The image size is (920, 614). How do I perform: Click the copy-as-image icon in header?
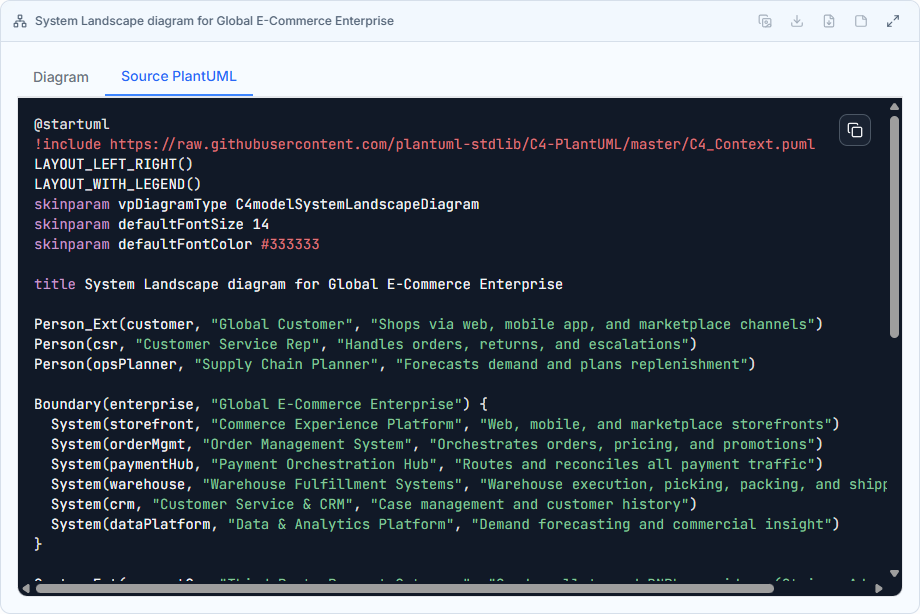pyautogui.click(x=765, y=21)
